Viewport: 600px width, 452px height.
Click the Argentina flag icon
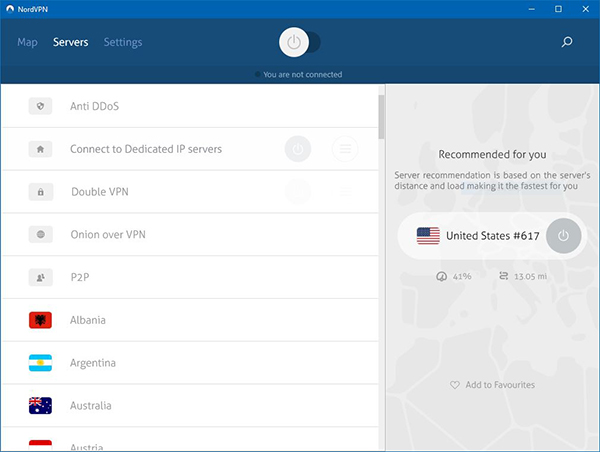(40, 363)
